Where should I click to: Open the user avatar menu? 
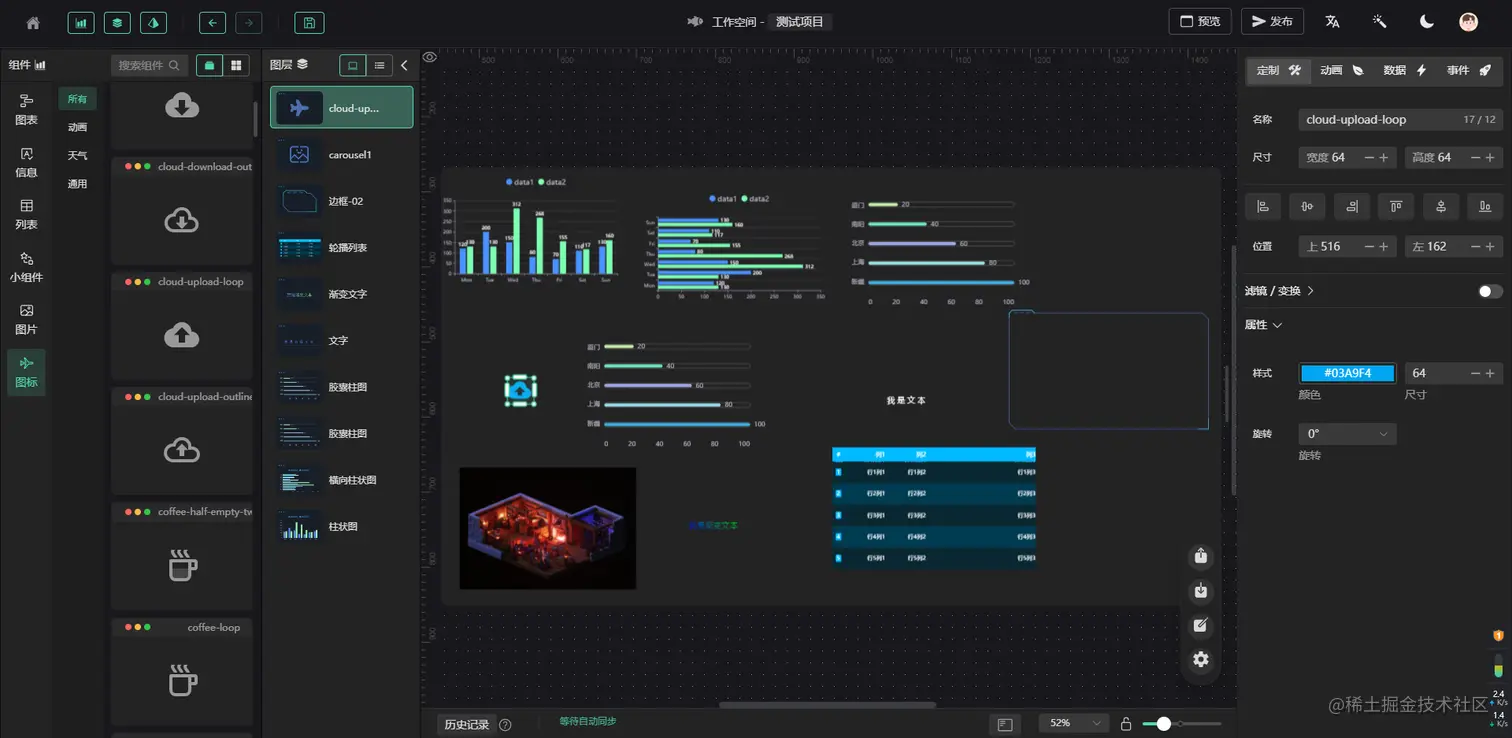coord(1468,22)
